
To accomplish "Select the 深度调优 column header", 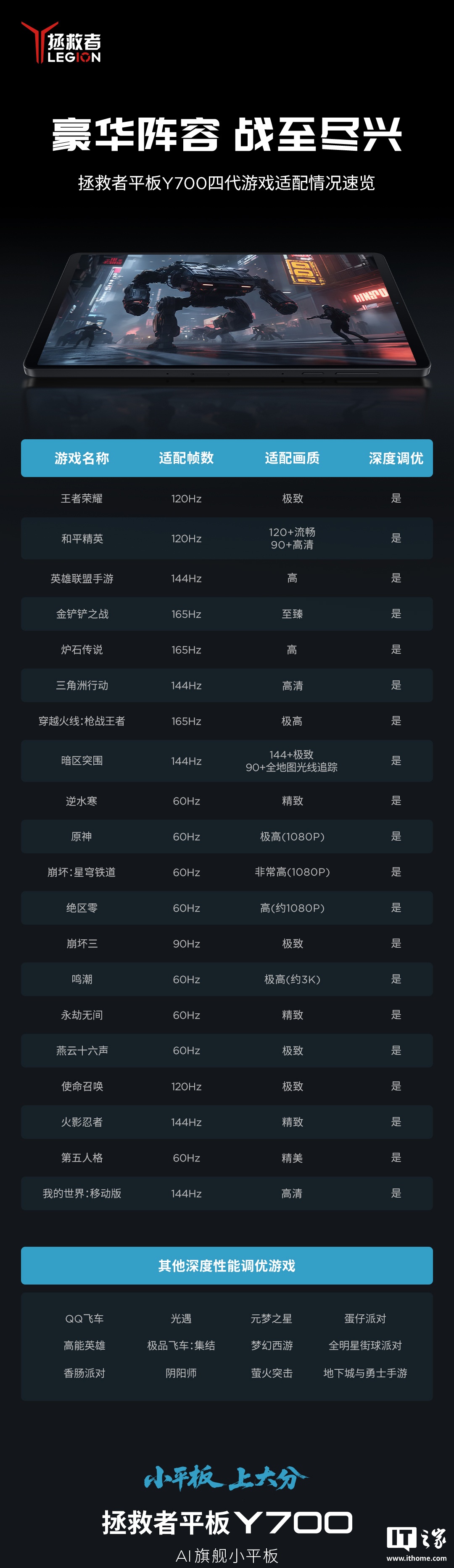I will point(396,458).
